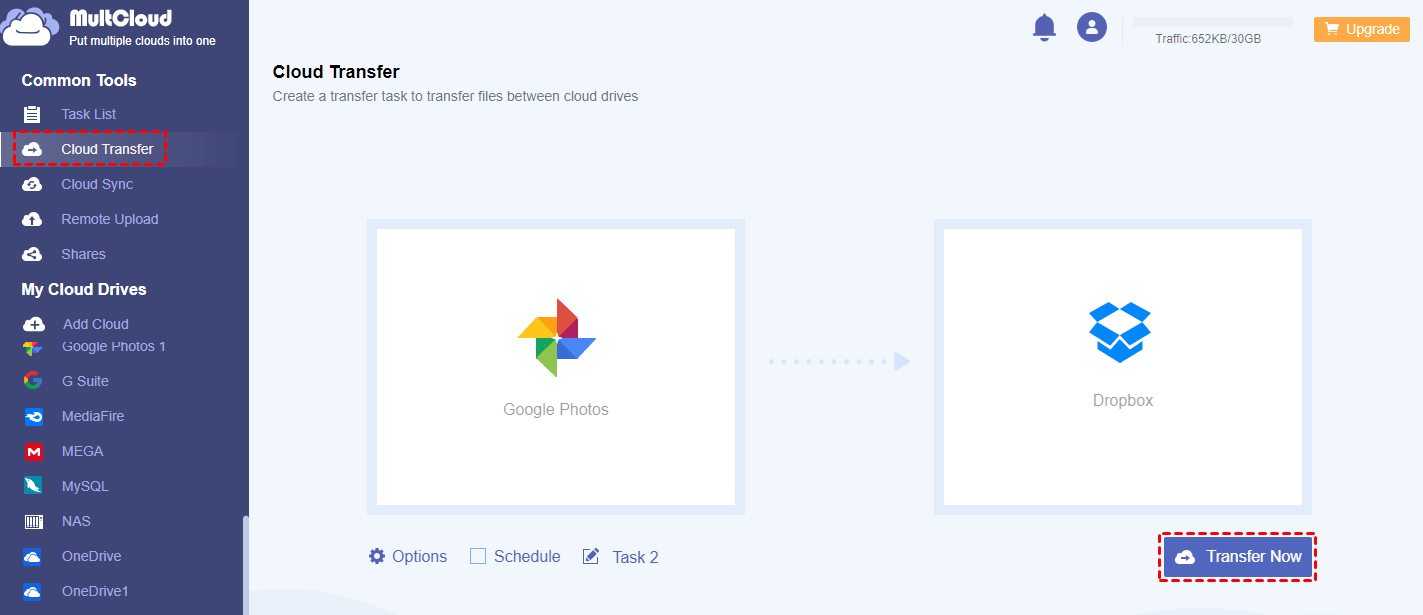Click the OneDrive cloud icon
Screen dimensions: 1423x615
click(x=33, y=556)
